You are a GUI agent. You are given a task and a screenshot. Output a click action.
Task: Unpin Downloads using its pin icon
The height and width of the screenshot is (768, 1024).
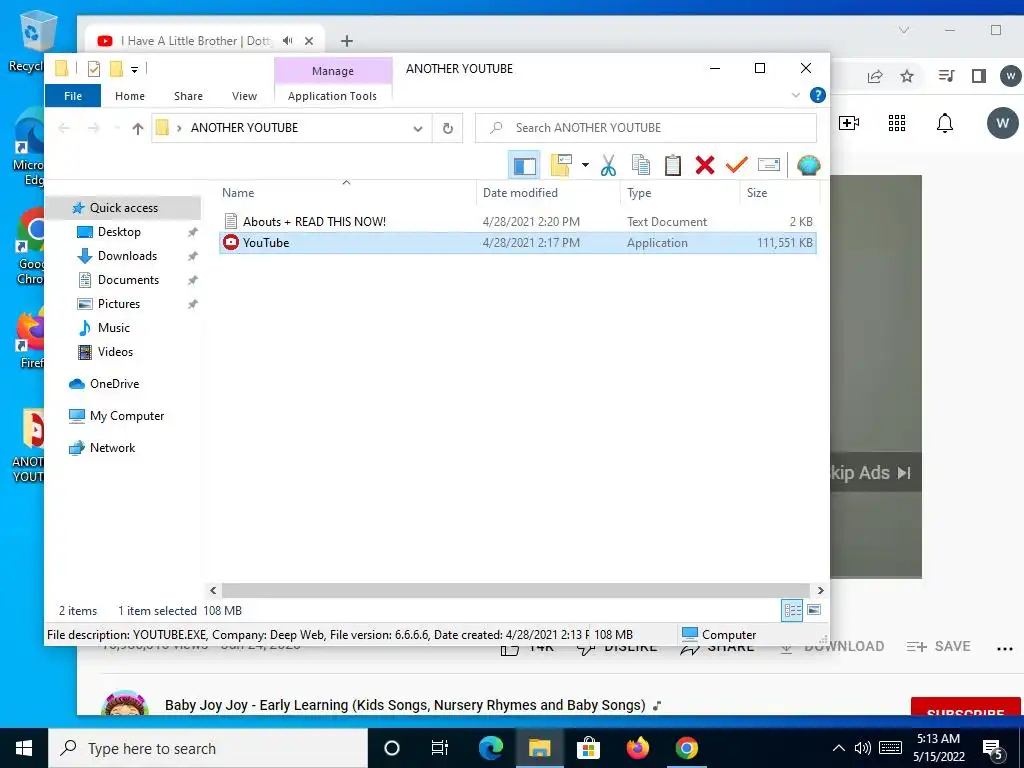click(x=192, y=257)
